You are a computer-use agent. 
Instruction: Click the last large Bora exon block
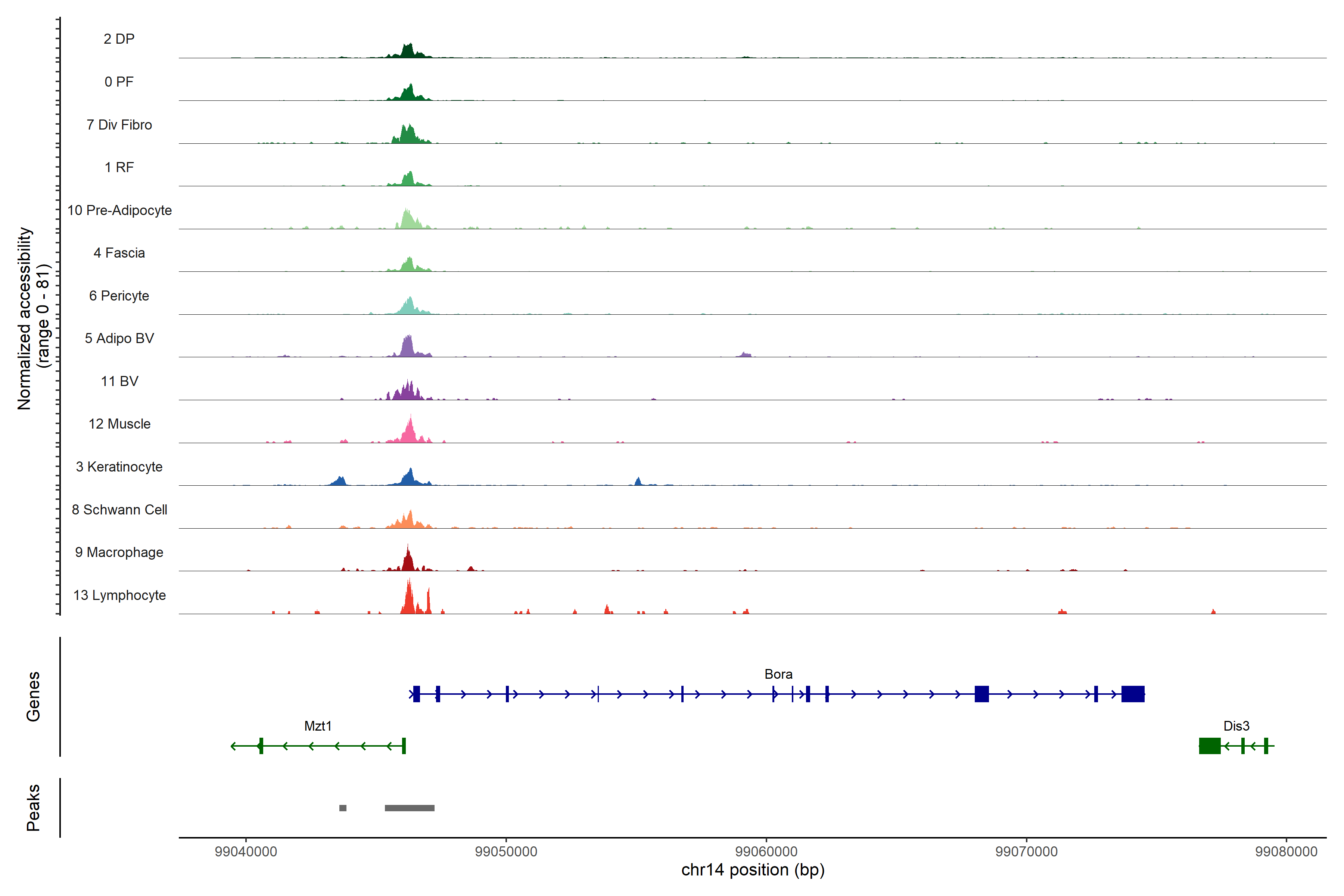[1133, 694]
